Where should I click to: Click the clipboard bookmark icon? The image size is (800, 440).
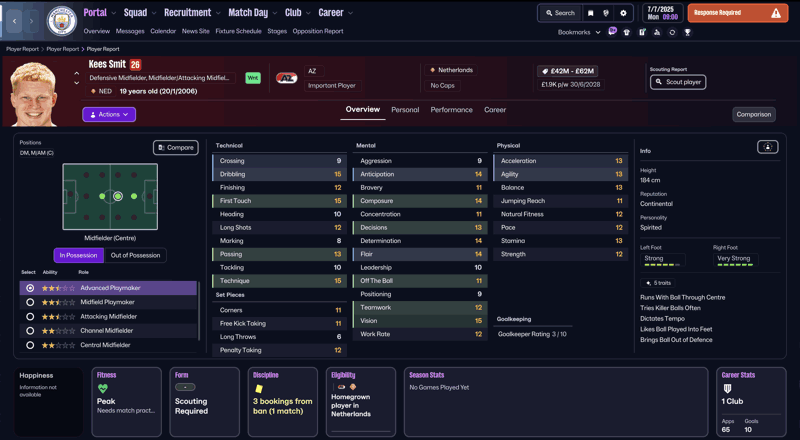[x=642, y=32]
